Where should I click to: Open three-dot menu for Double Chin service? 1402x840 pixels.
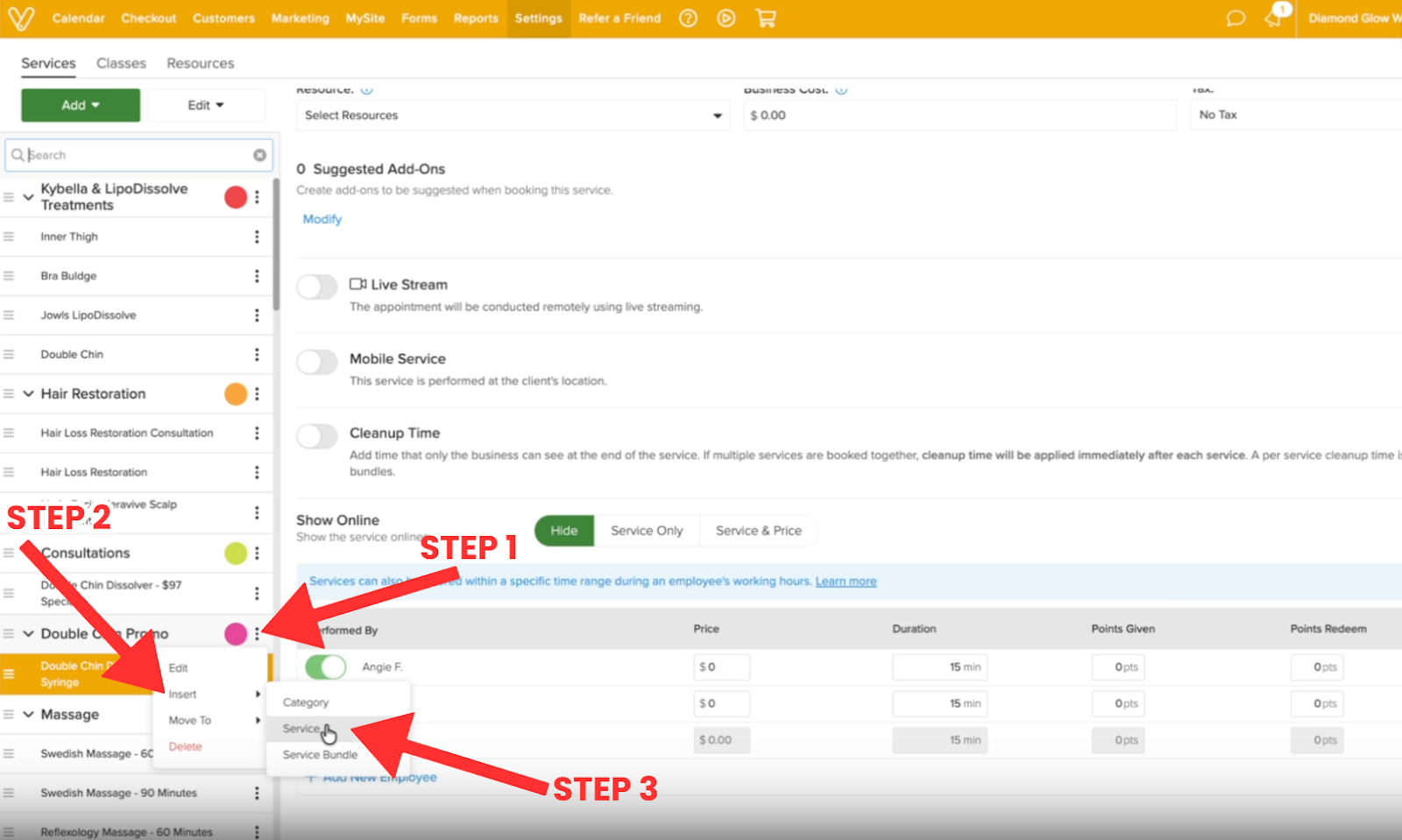257,355
